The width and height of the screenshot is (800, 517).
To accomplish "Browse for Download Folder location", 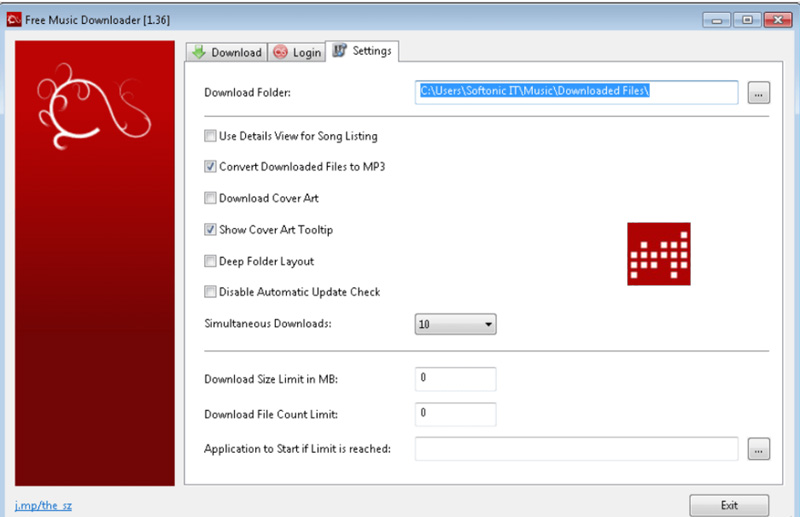I will 759,93.
